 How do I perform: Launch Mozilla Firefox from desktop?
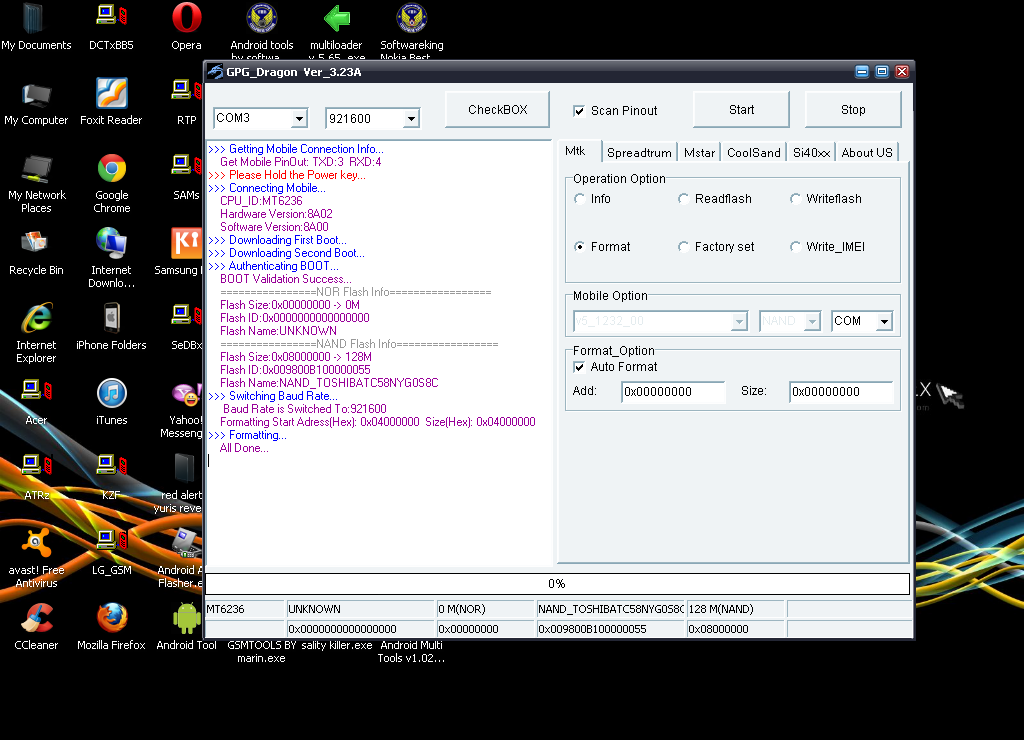(x=112, y=619)
